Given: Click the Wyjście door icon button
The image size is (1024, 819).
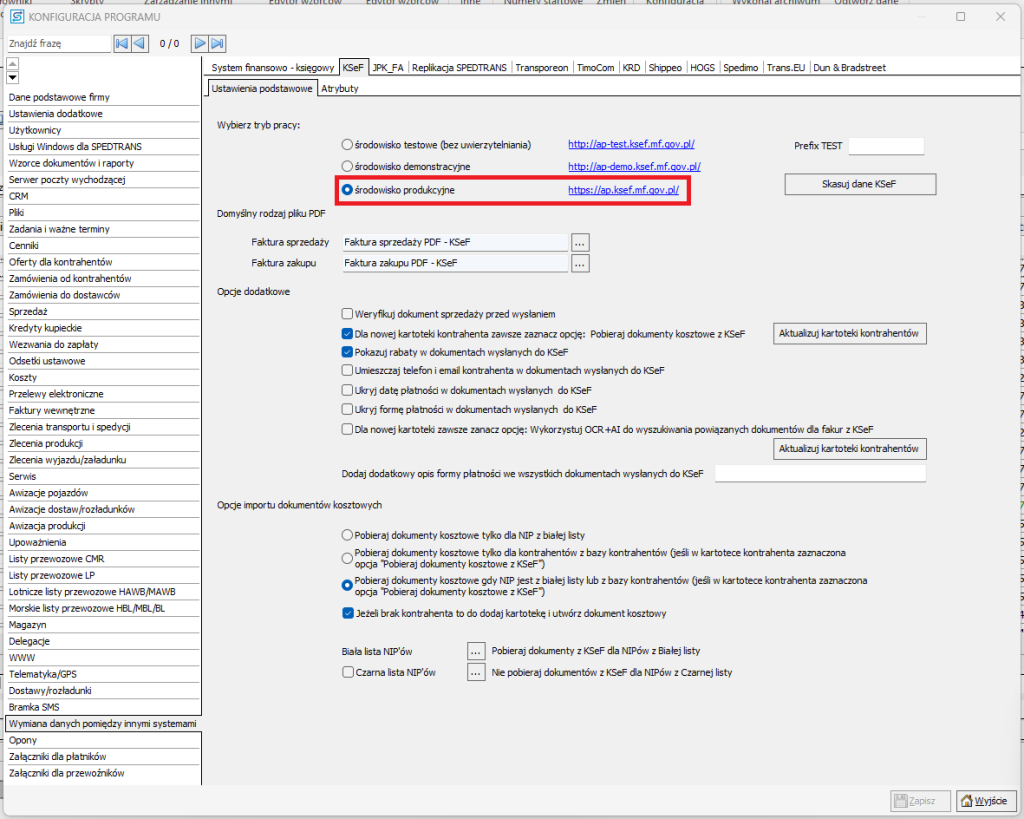Looking at the screenshot, I should click(x=981, y=801).
